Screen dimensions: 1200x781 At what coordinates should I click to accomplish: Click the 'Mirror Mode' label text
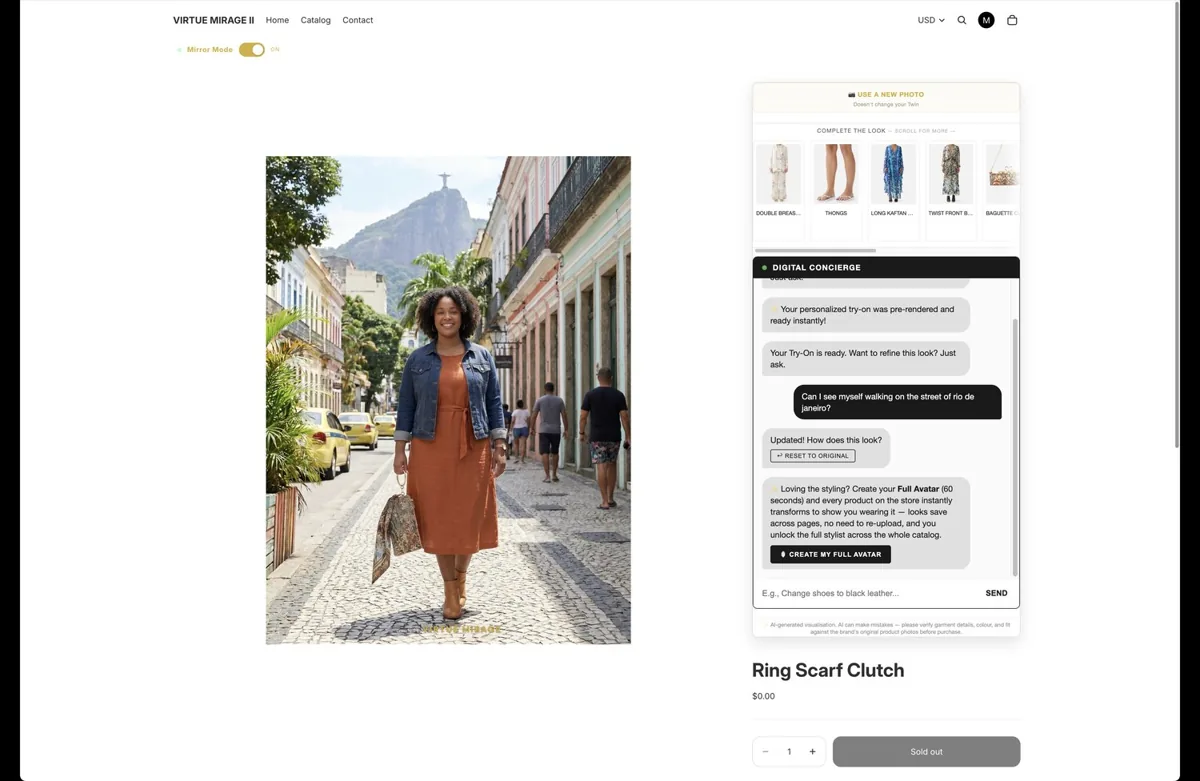(x=210, y=49)
